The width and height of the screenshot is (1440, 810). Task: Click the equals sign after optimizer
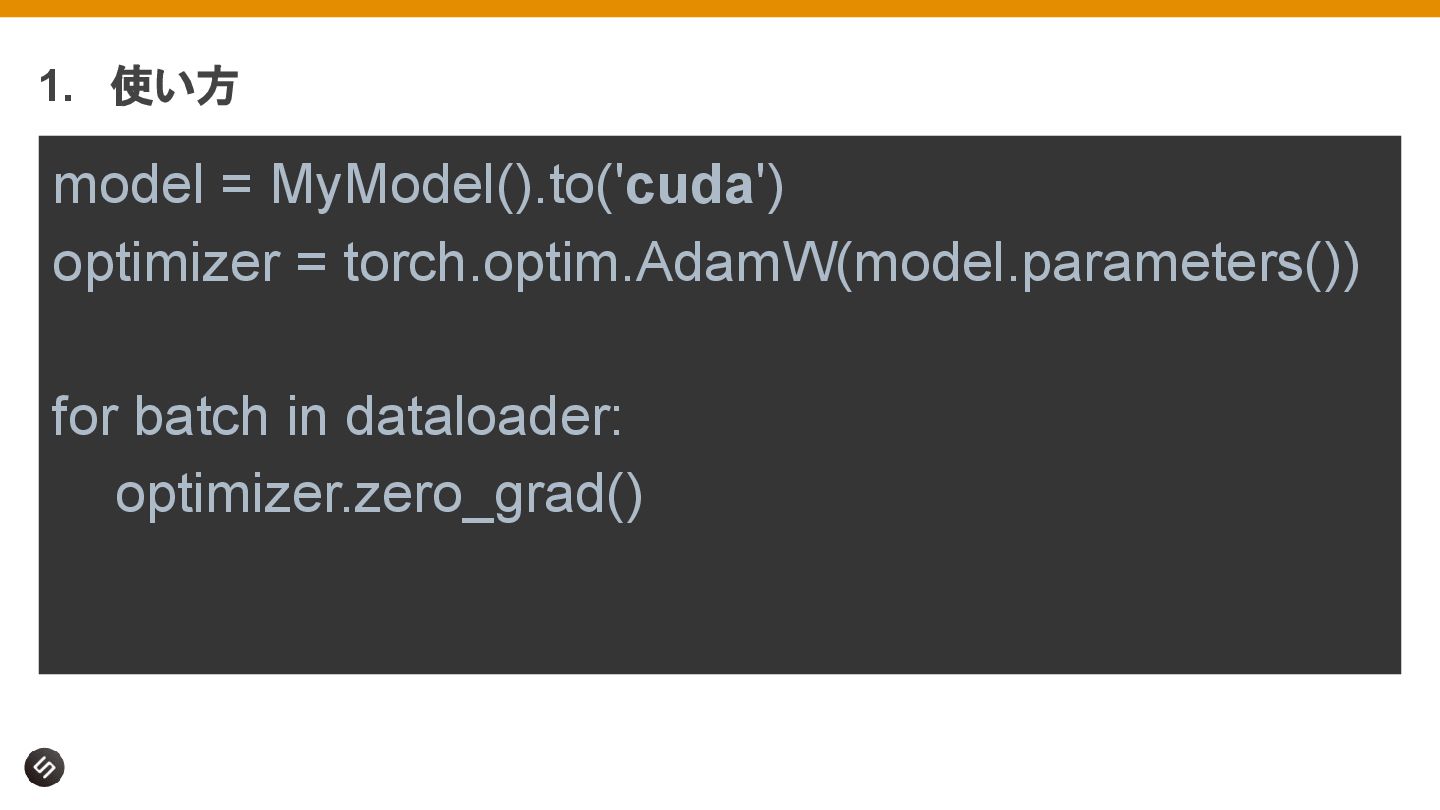(311, 264)
